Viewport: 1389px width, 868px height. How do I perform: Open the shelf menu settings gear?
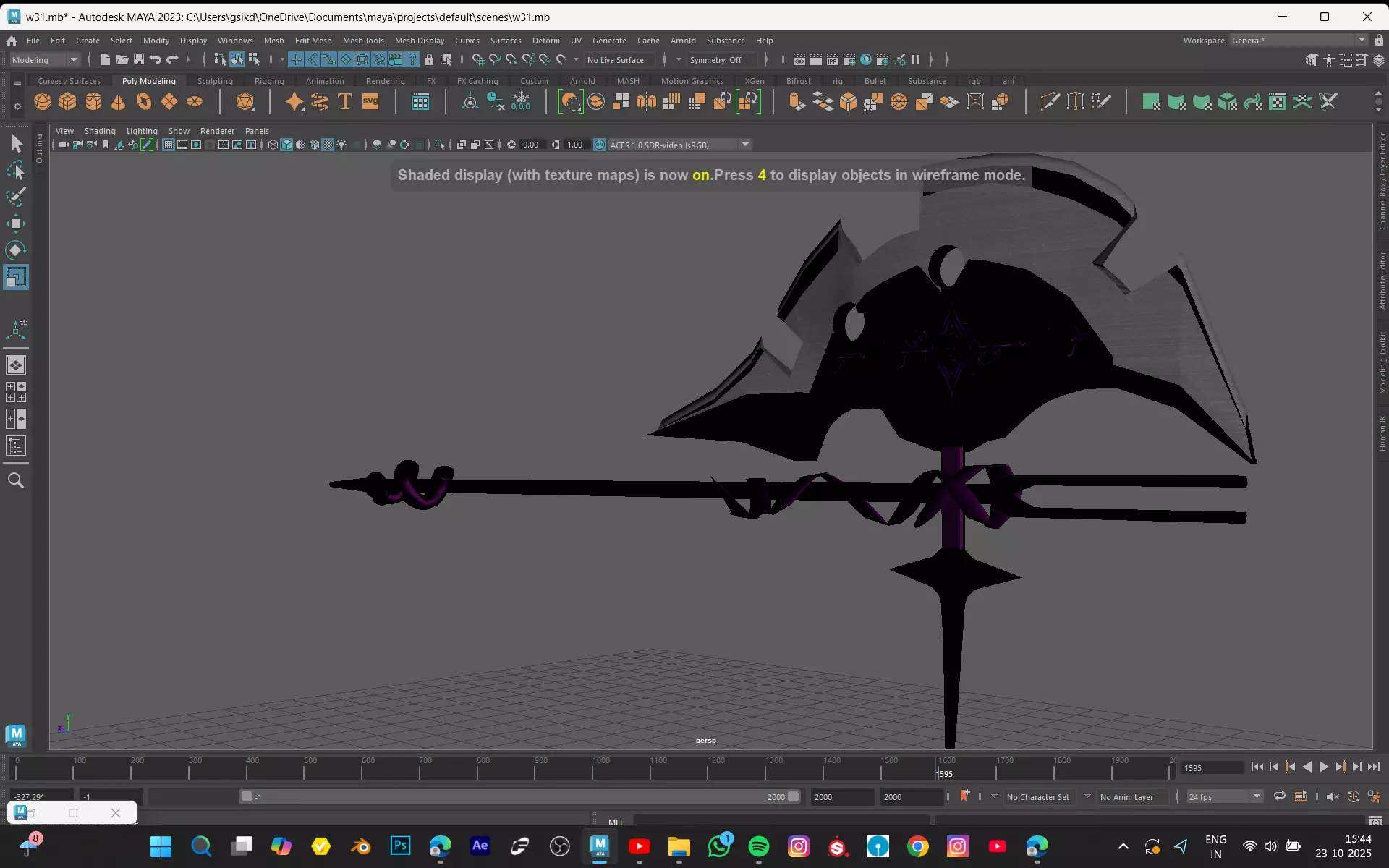pyautogui.click(x=17, y=107)
